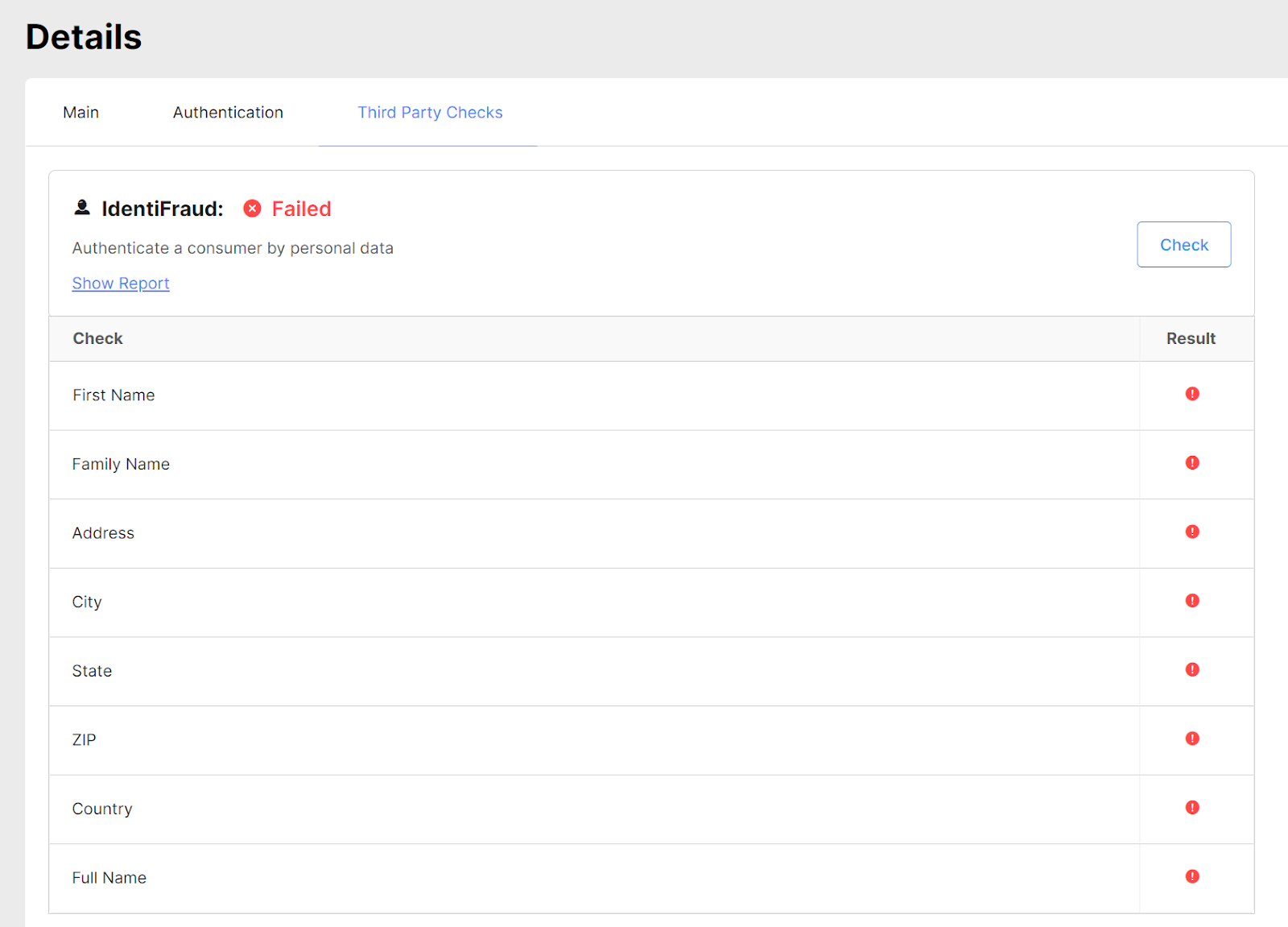Click the IdentiFraud title text
Image resolution: width=1288 pixels, height=927 pixels.
(163, 209)
